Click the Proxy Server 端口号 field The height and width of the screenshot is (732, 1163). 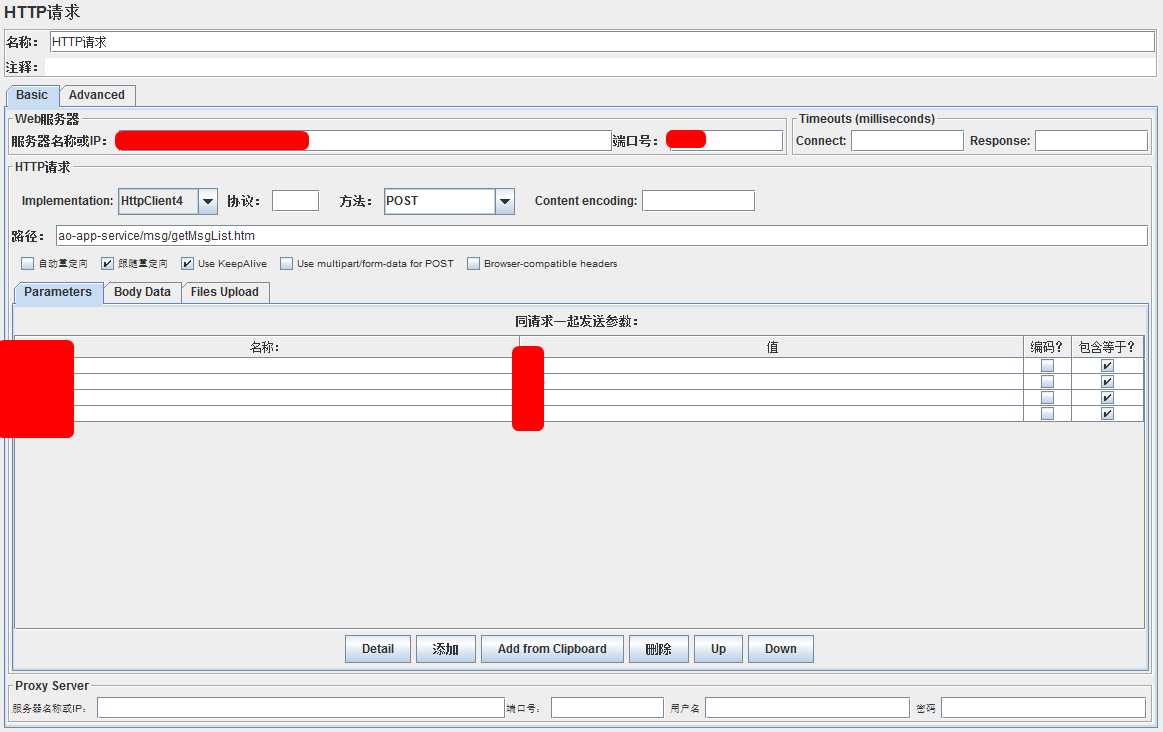[x=607, y=708]
